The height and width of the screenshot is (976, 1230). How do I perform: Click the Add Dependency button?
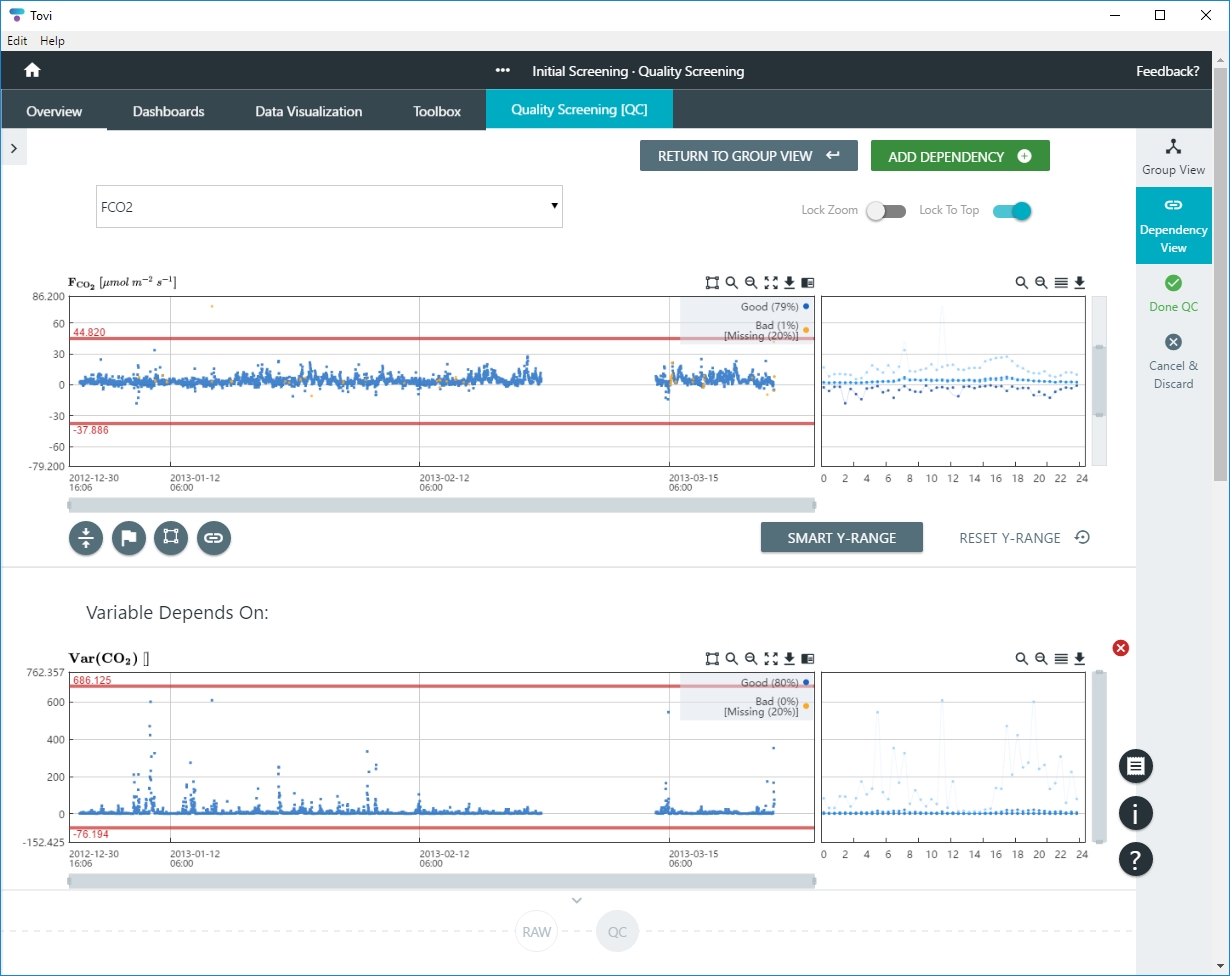[960, 156]
